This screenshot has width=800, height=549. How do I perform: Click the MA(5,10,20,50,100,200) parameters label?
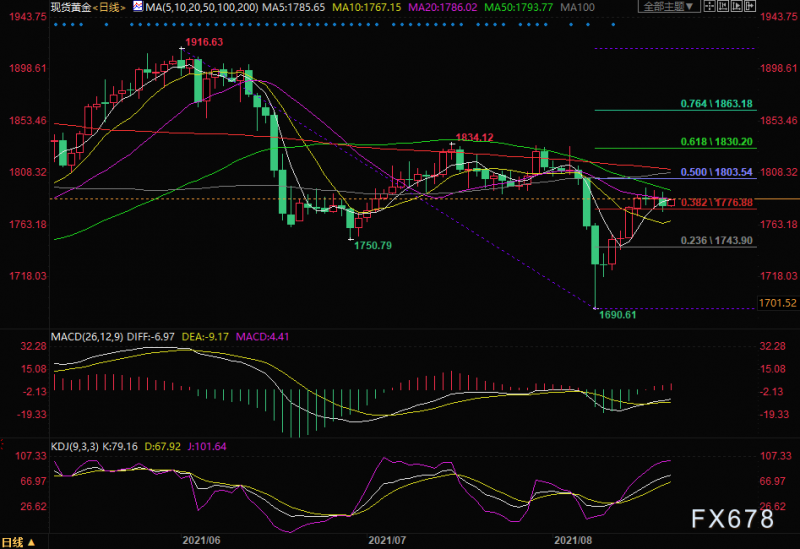[202, 7]
